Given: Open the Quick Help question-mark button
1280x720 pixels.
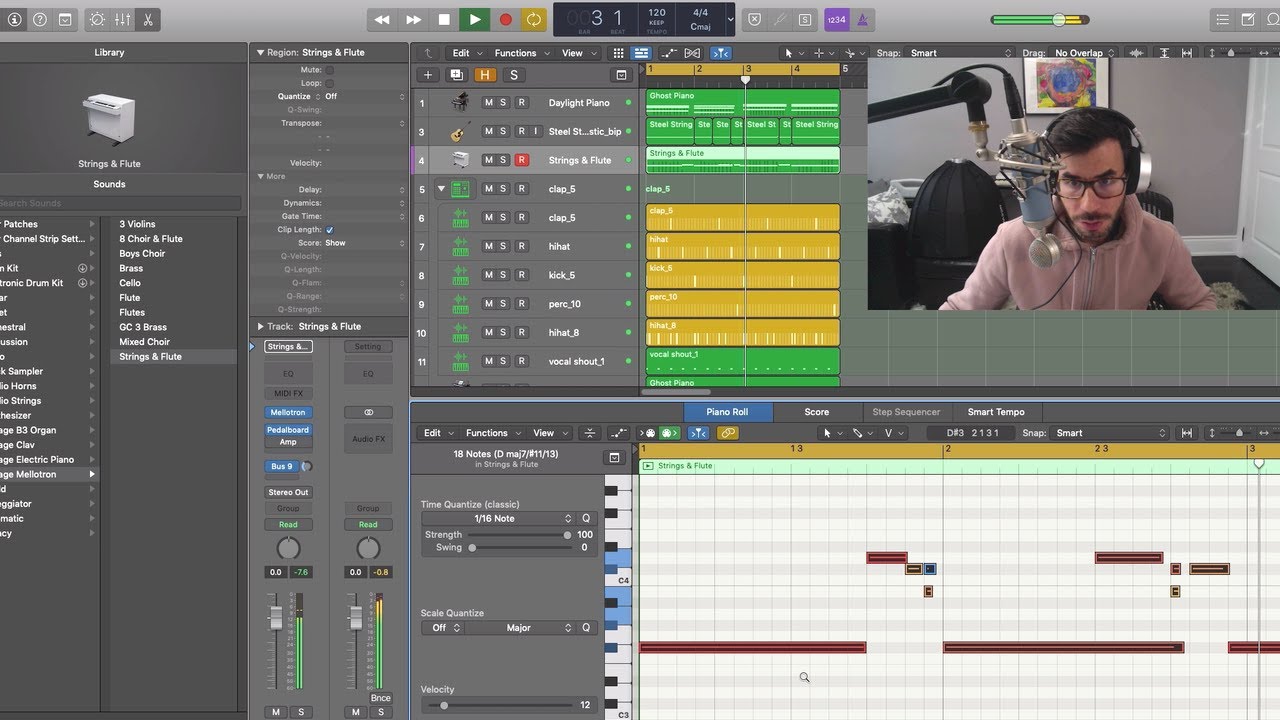Looking at the screenshot, I should point(40,19).
